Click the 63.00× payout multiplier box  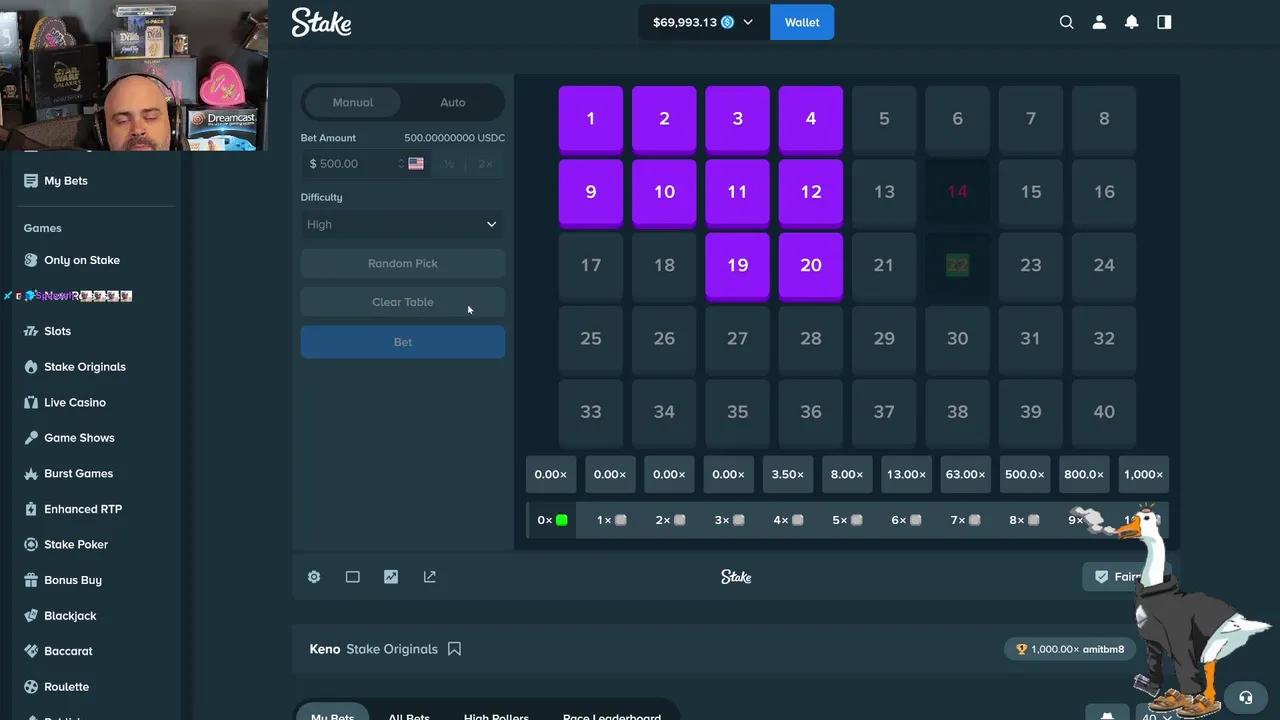[x=966, y=474]
